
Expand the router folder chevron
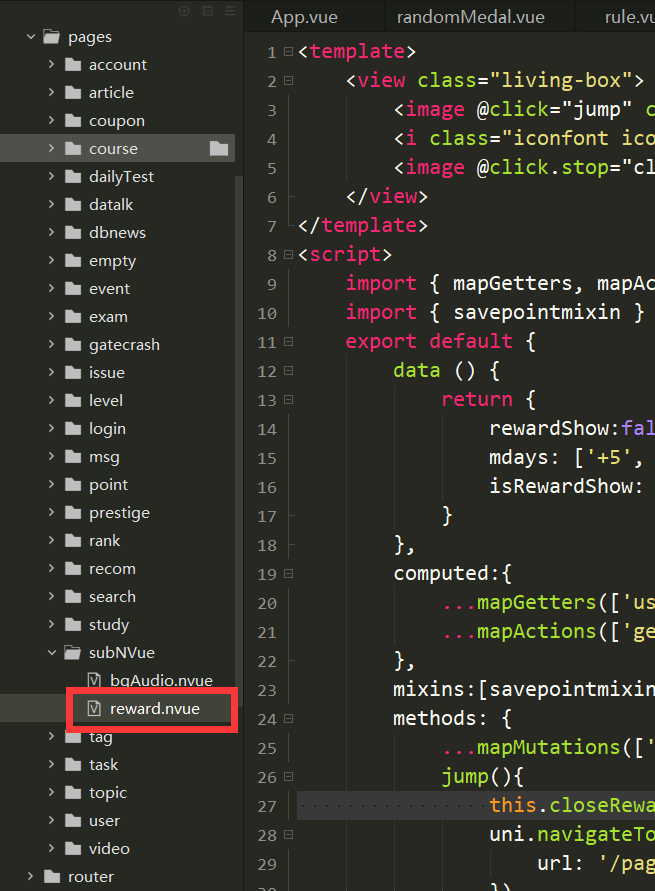click(31, 876)
